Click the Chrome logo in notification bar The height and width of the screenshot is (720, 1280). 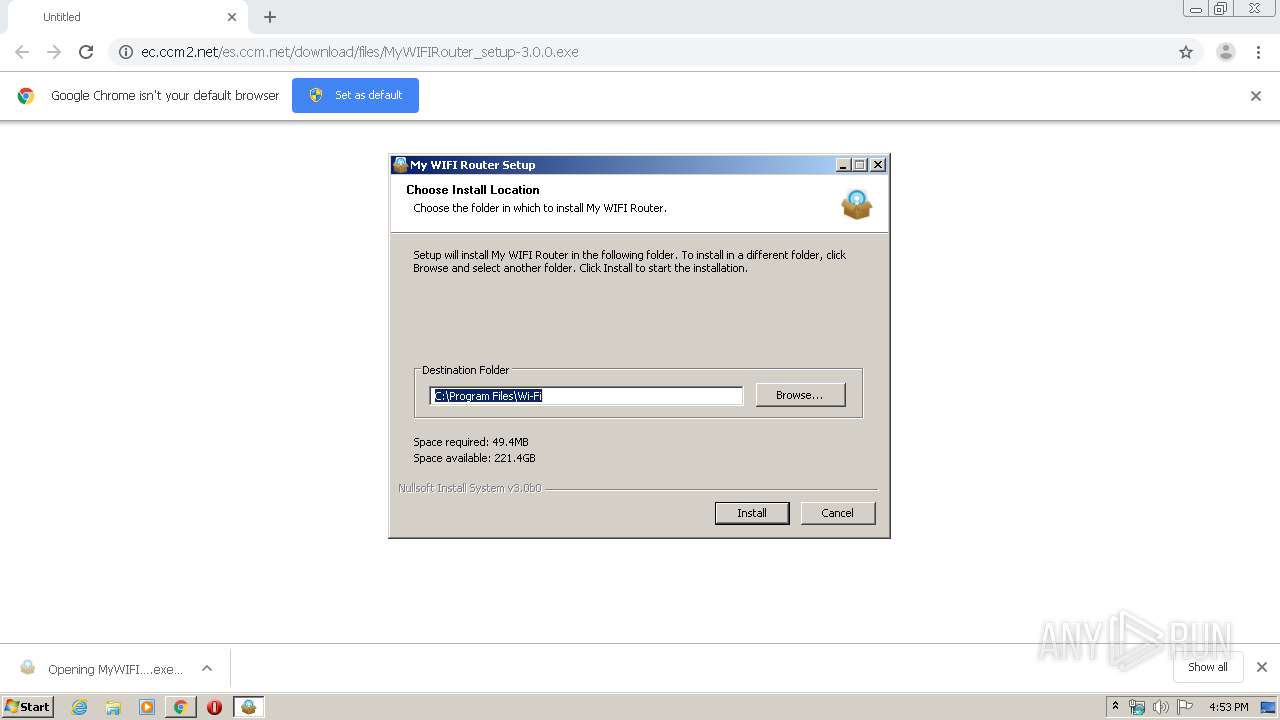click(x=26, y=96)
